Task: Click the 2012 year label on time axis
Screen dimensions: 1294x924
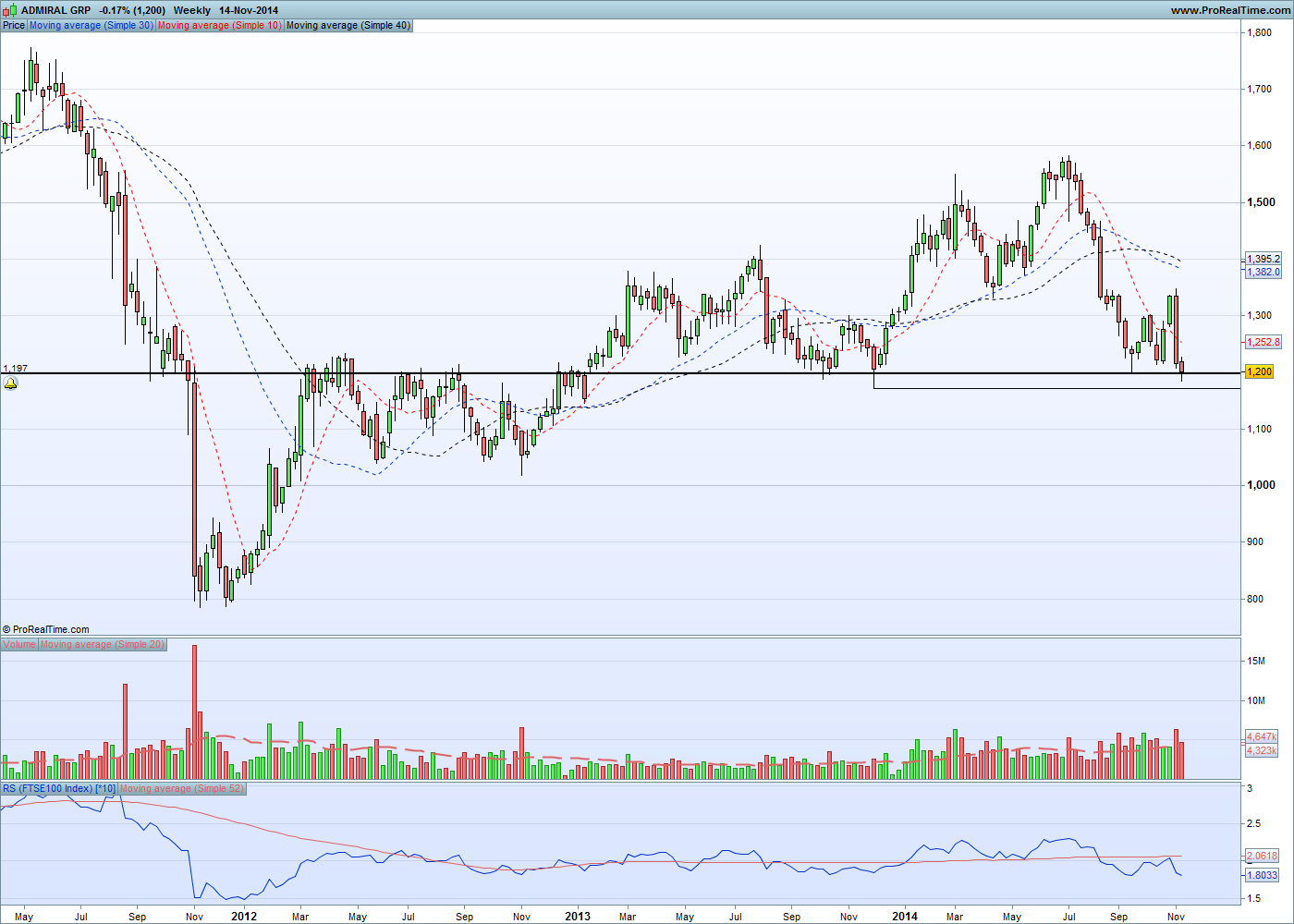Action: (x=244, y=917)
